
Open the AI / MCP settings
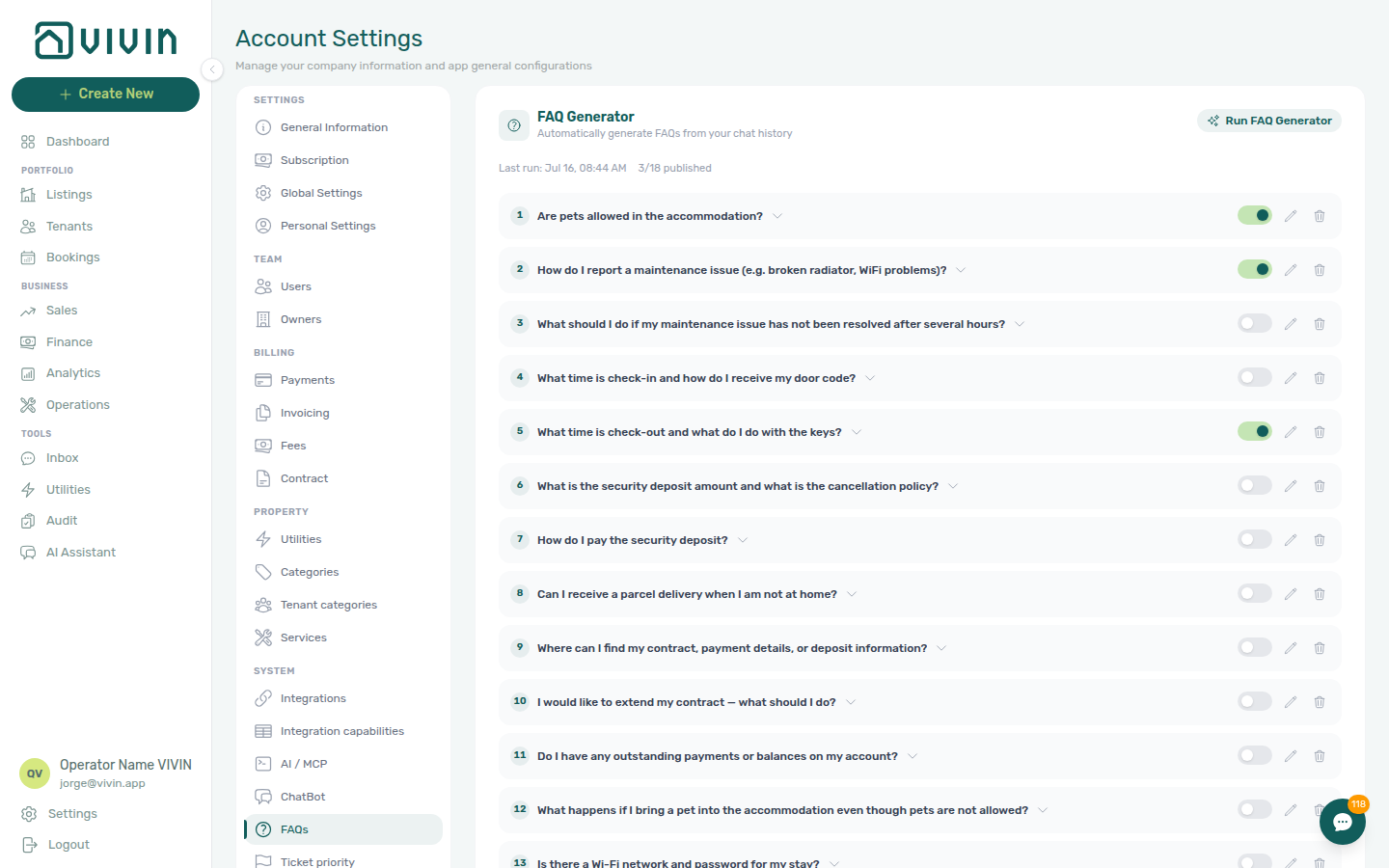coord(343,764)
